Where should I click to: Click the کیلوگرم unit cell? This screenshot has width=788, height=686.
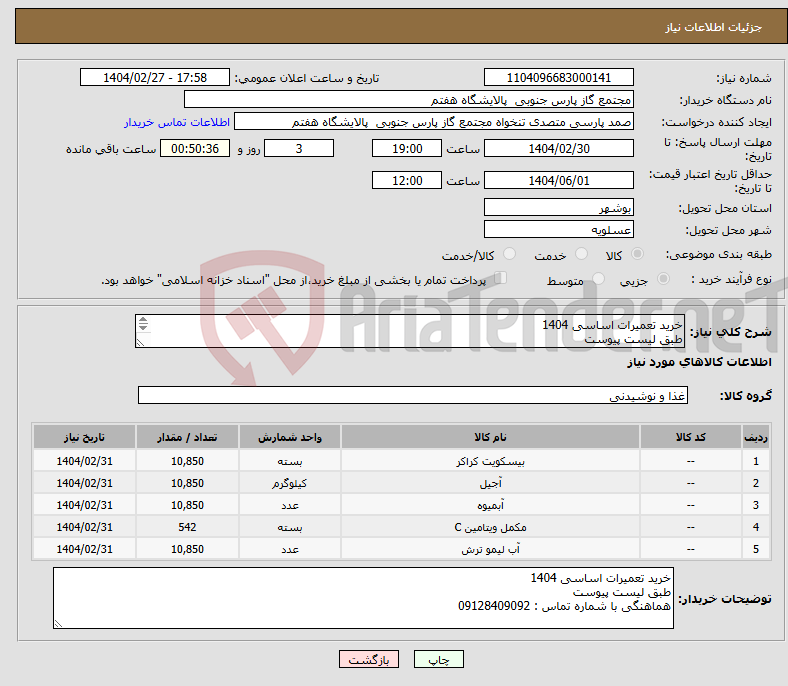289,483
